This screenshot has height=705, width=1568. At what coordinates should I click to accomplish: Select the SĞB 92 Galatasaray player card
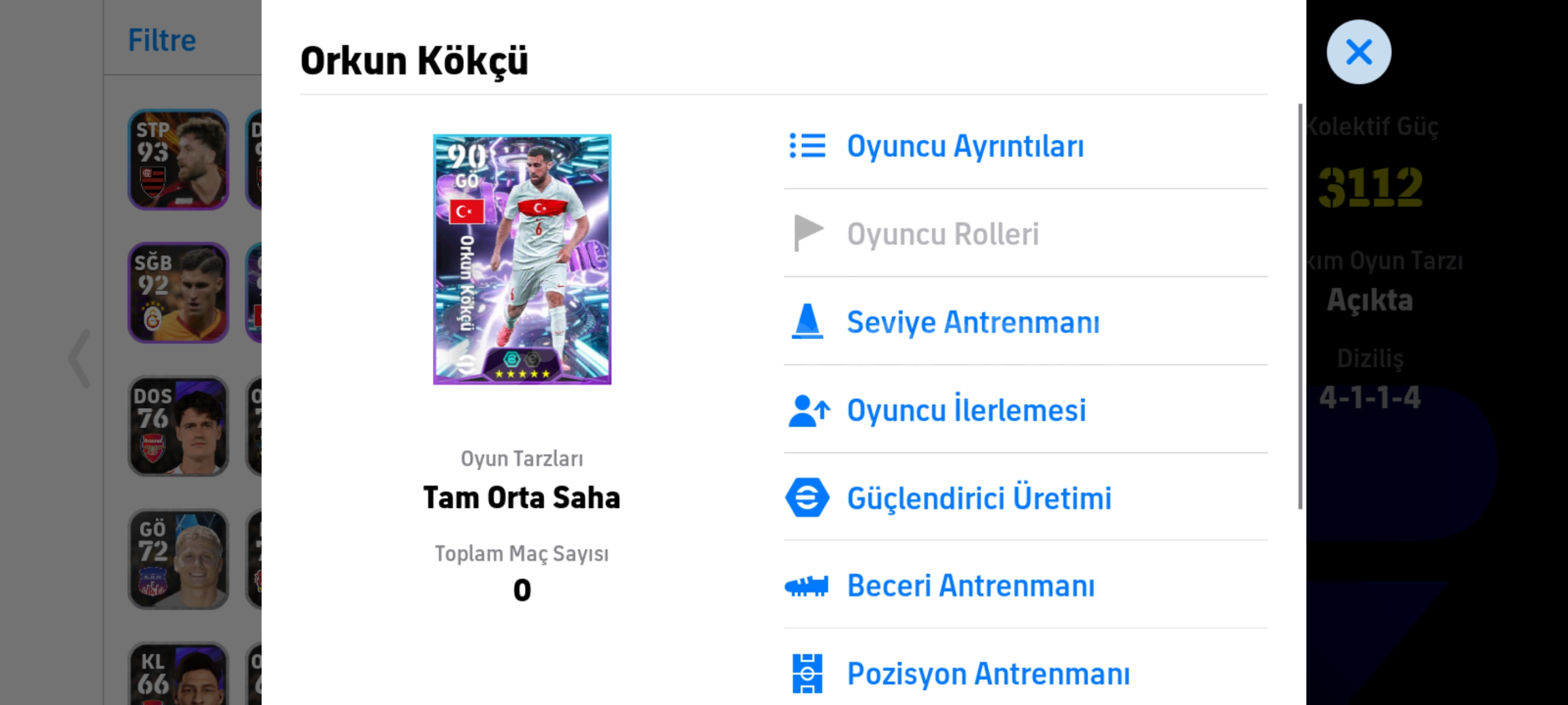pyautogui.click(x=178, y=292)
